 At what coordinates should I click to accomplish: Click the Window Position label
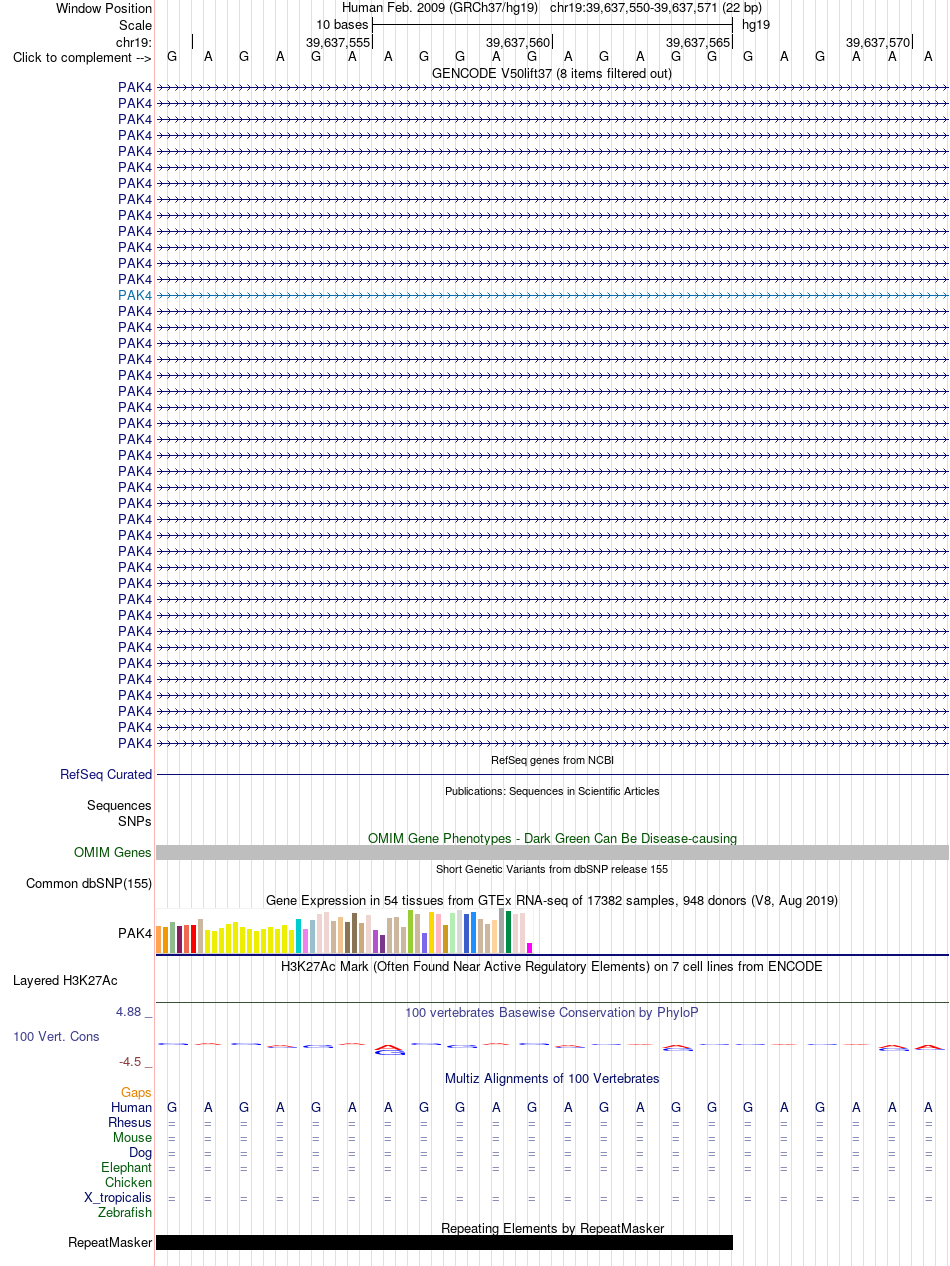coord(104,8)
